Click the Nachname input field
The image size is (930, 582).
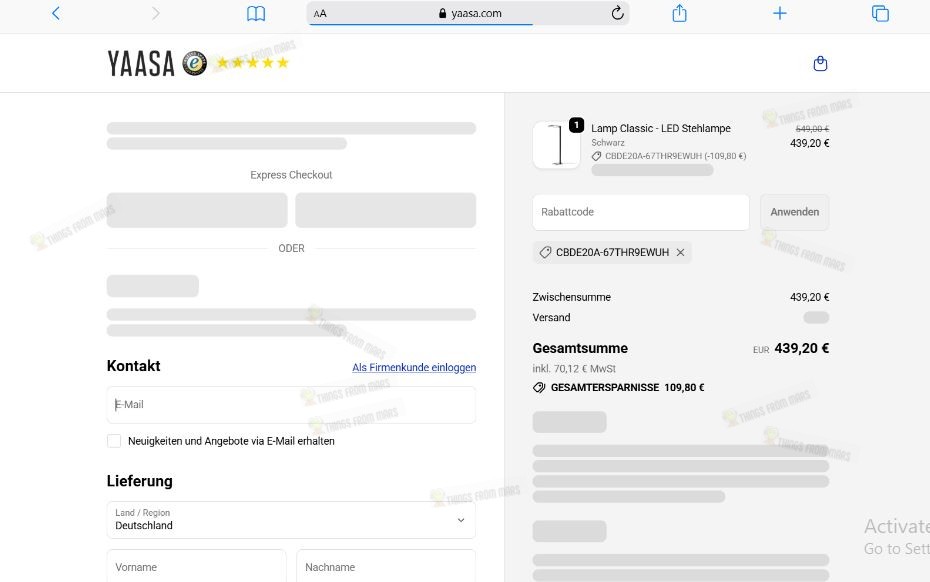(x=386, y=567)
